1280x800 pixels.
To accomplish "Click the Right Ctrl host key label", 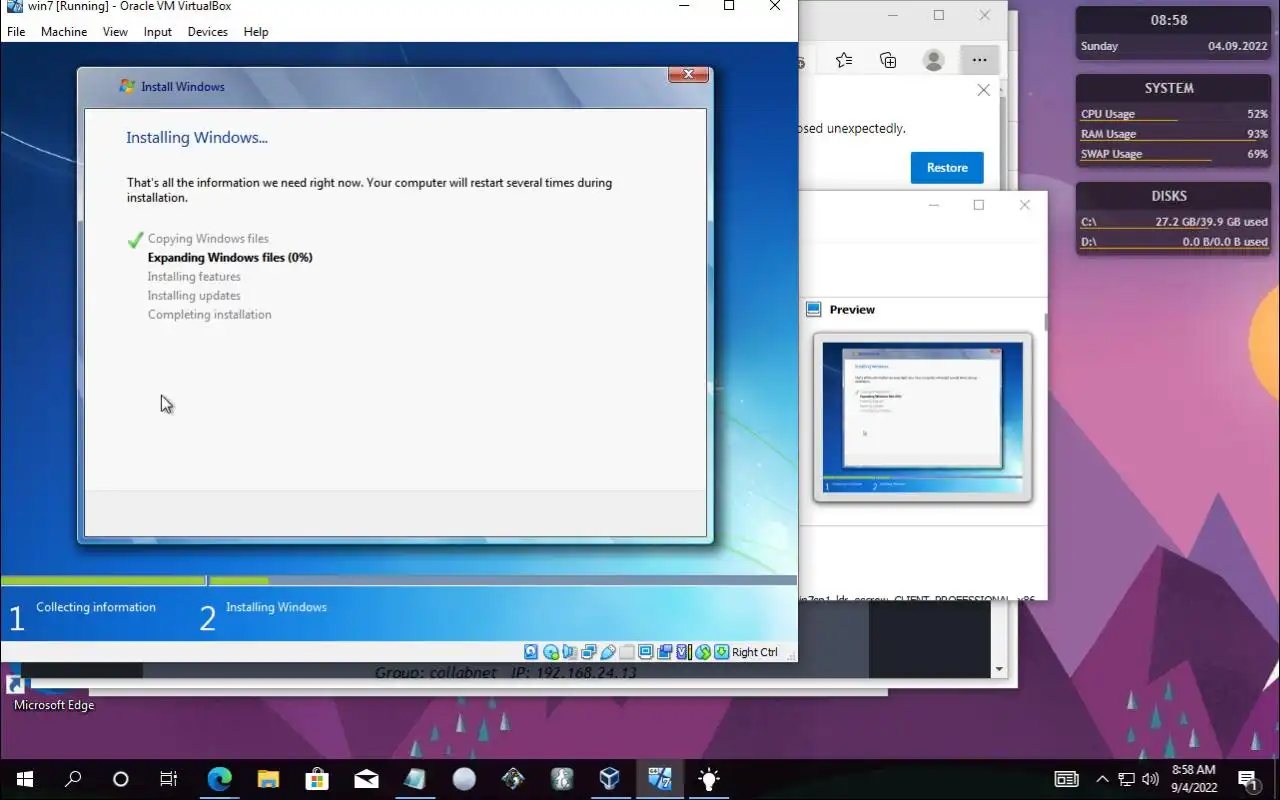I will (755, 652).
